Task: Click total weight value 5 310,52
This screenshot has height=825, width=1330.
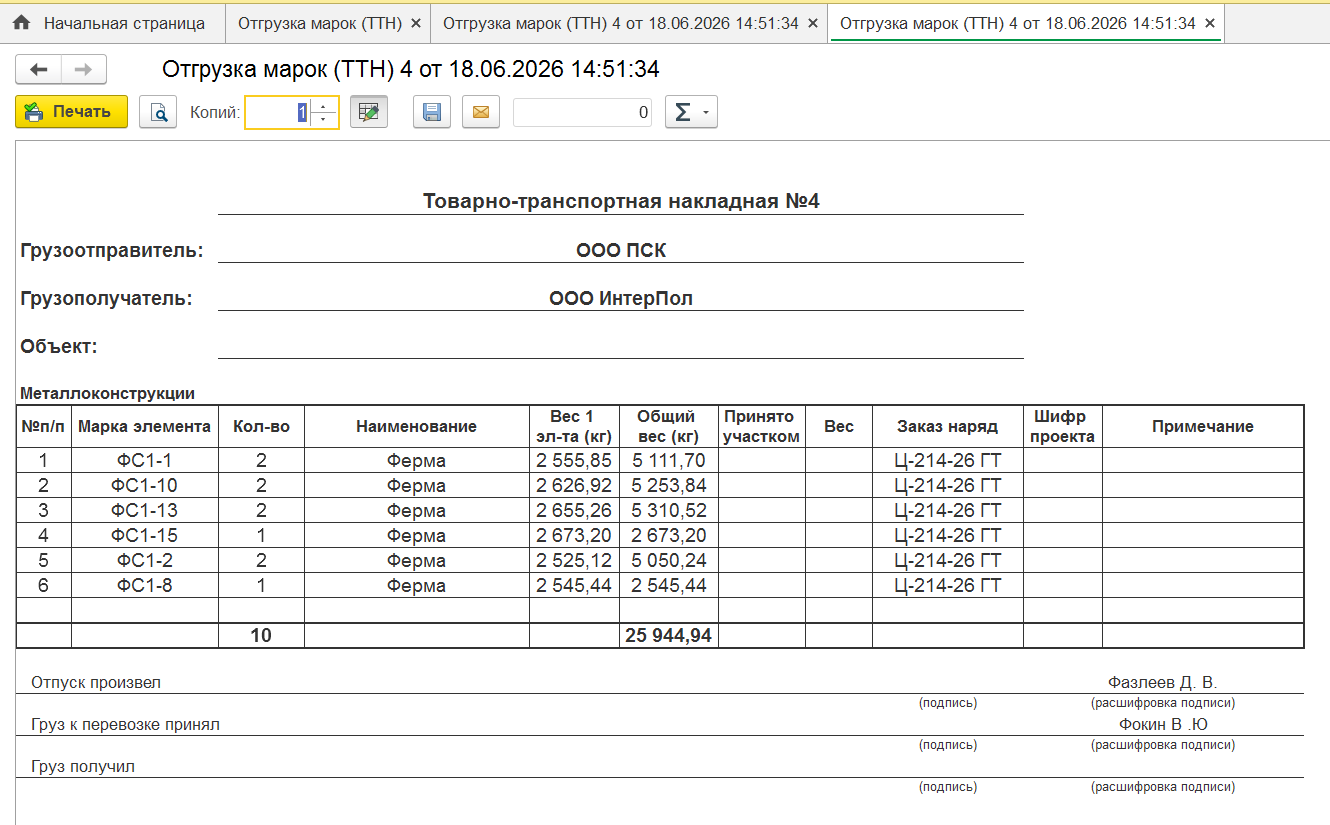Action: (668, 511)
